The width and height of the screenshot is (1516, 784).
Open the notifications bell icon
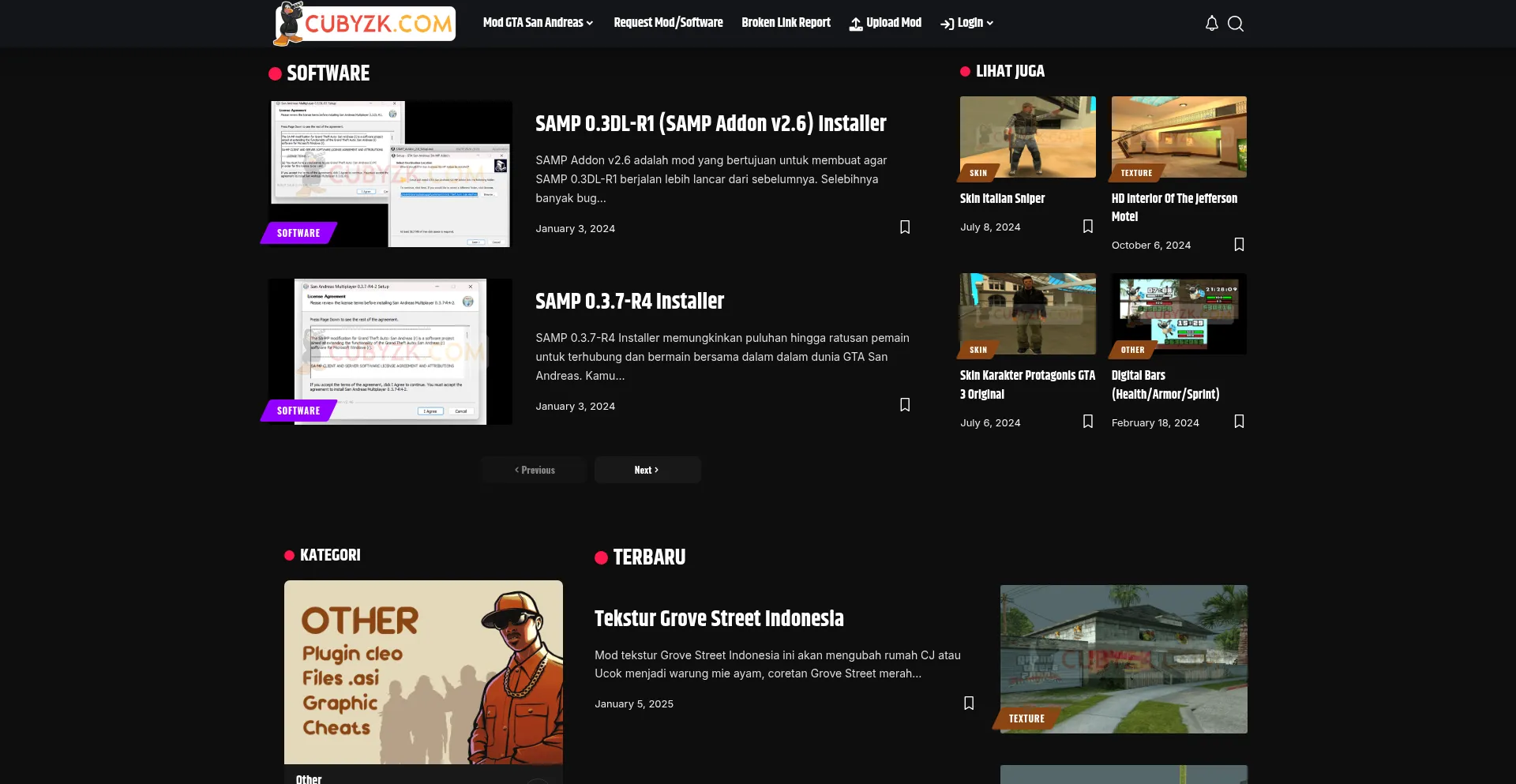[1211, 24]
